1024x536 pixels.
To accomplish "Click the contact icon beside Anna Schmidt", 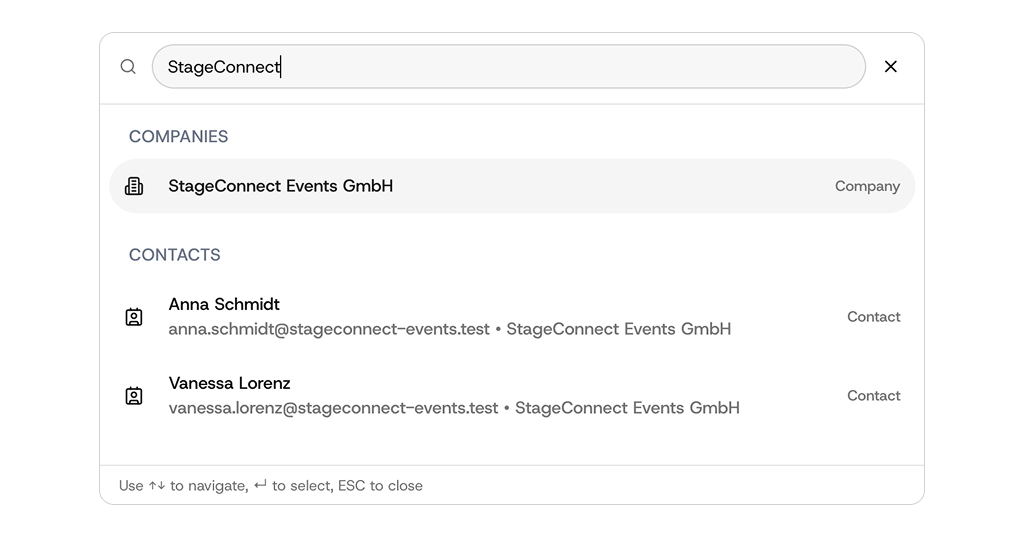I will click(x=134, y=317).
